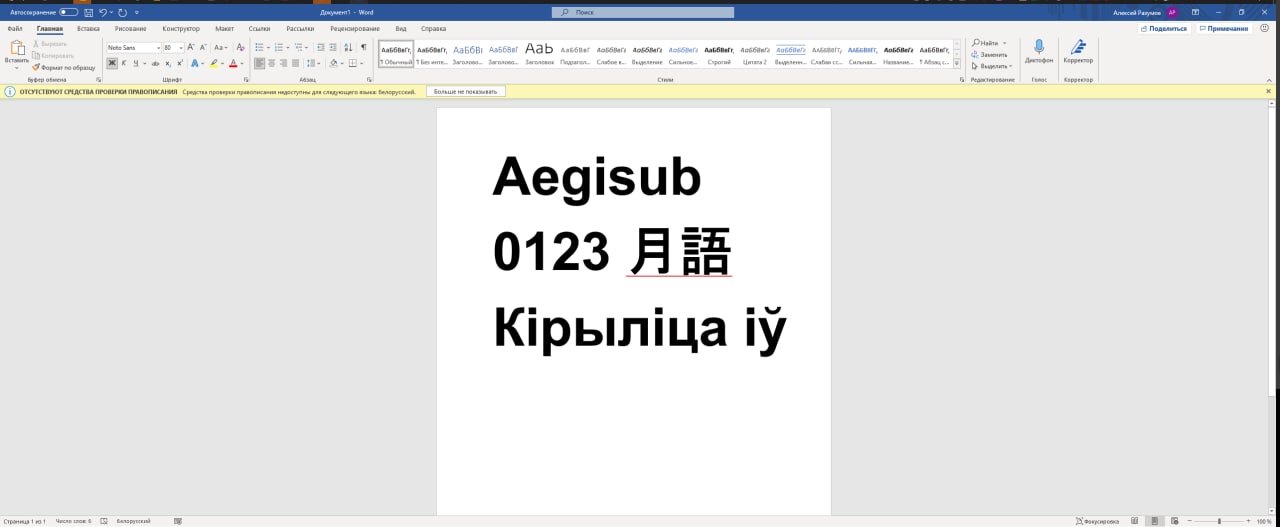Save document with the floppy disk icon
Image resolution: width=1280 pixels, height=527 pixels.
point(88,12)
